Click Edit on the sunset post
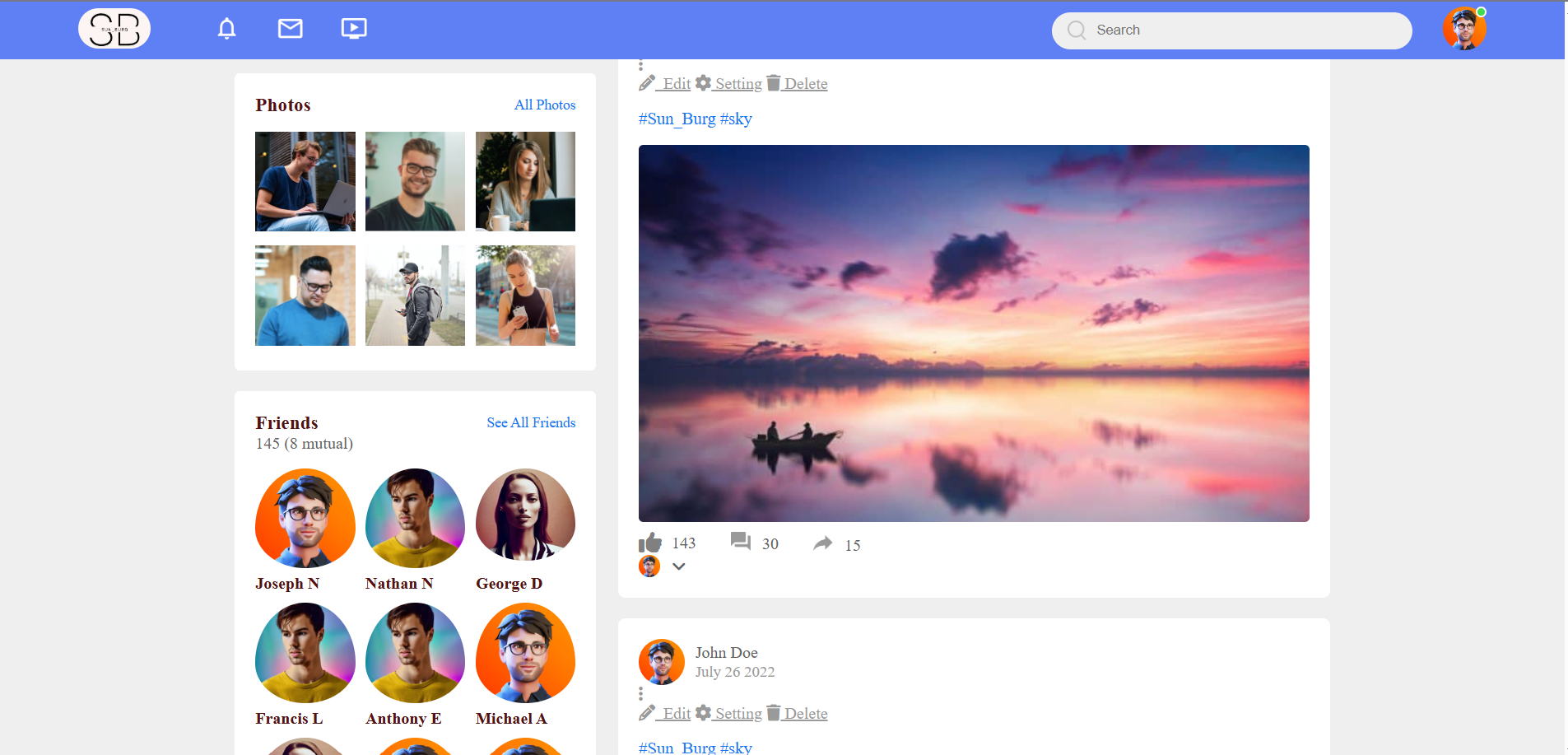This screenshot has width=1568, height=755. pos(665,83)
